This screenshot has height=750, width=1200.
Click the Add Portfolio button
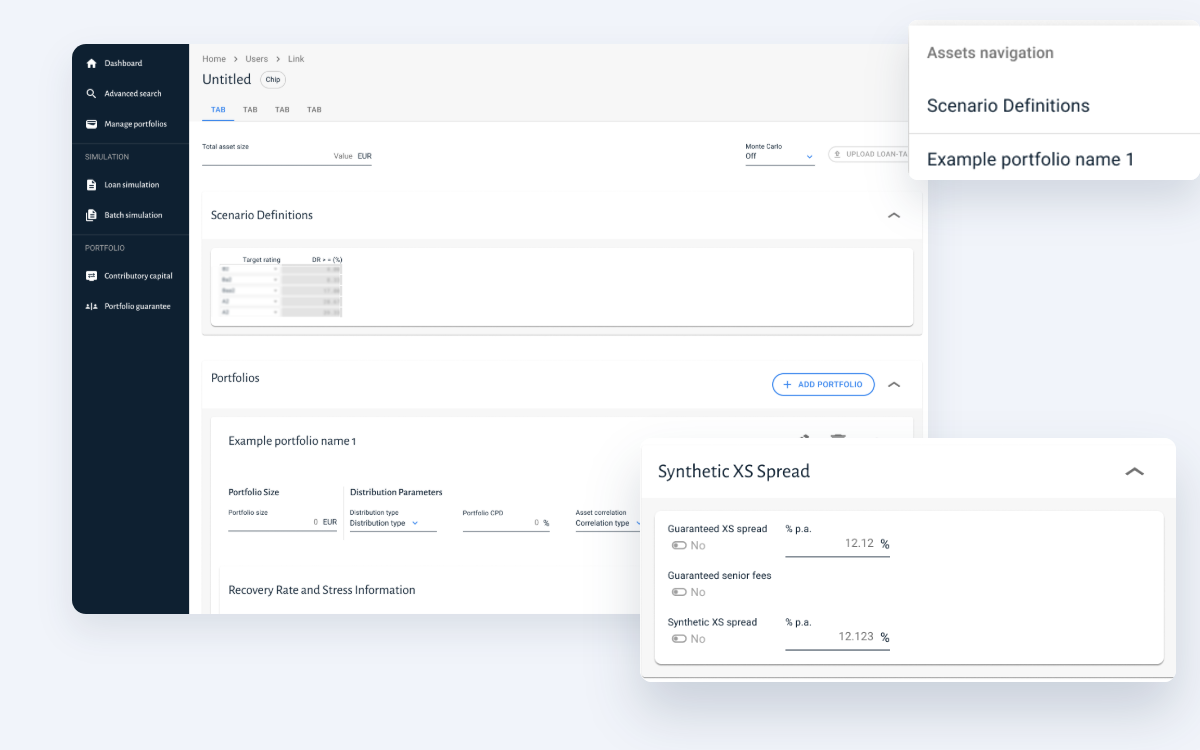point(823,384)
